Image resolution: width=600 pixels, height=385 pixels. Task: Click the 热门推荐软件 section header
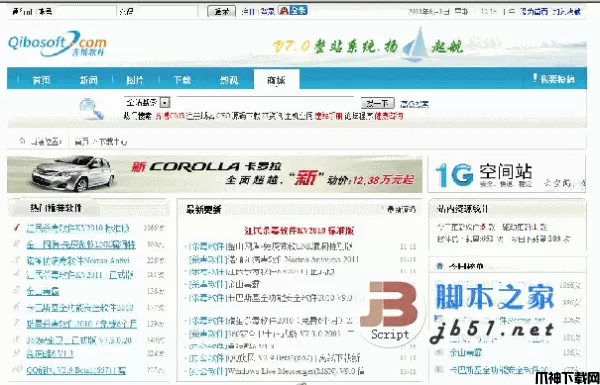click(56, 208)
